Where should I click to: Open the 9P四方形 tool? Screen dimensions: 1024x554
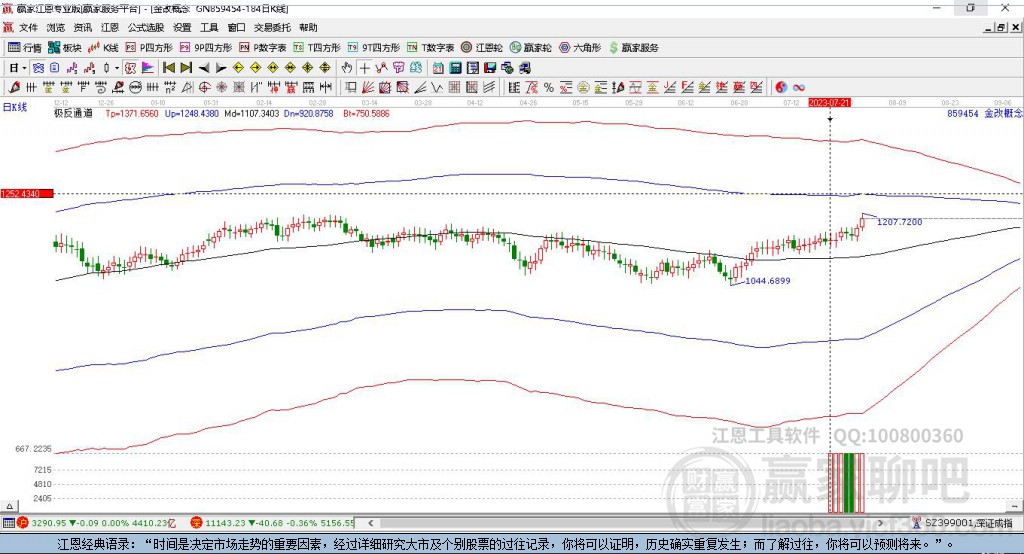click(x=206, y=48)
